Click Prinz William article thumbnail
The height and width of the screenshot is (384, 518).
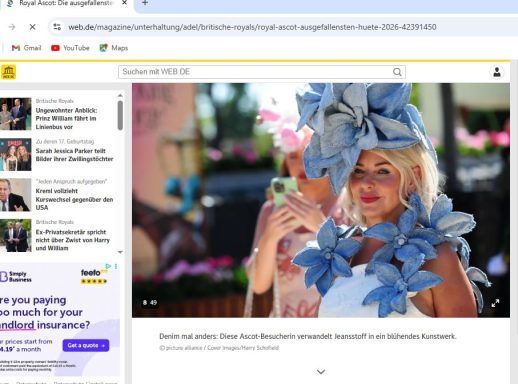(x=15, y=114)
